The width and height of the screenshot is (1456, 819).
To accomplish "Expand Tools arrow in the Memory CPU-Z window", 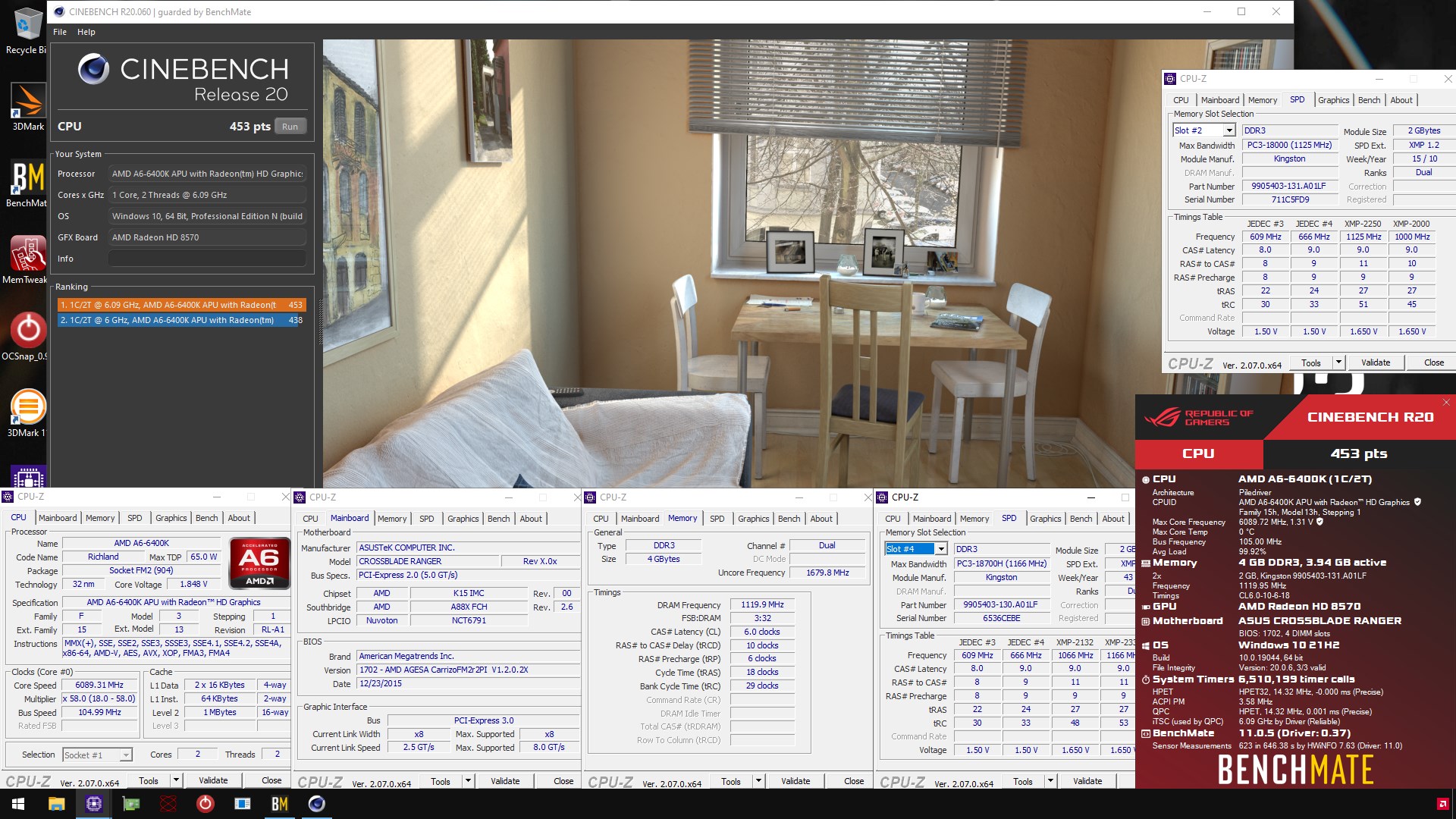I will 758,781.
